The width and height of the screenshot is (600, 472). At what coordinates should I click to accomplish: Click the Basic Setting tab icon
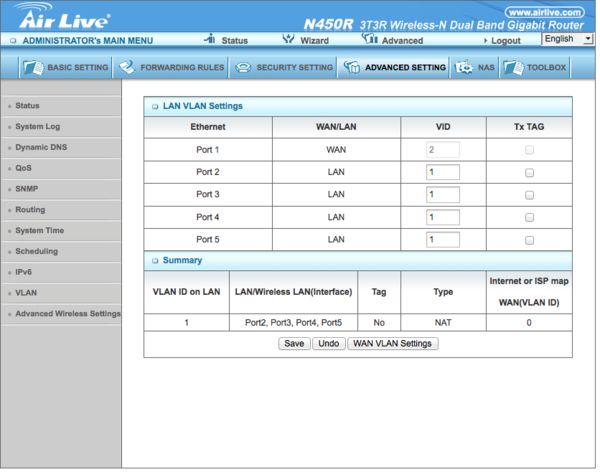click(x=33, y=67)
